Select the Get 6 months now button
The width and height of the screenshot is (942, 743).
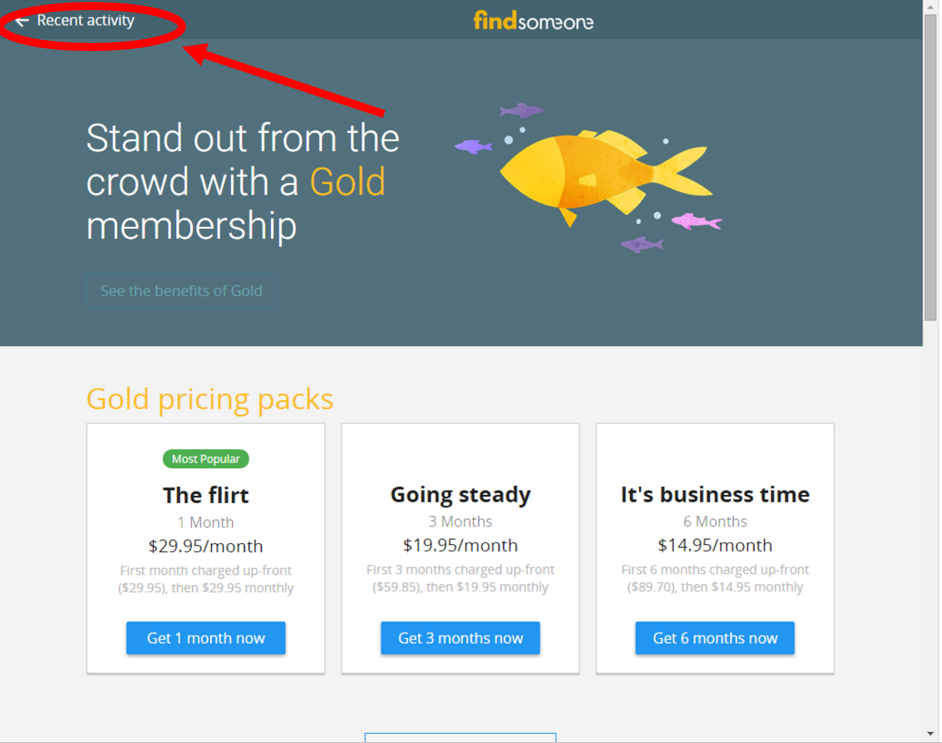pyautogui.click(x=715, y=638)
